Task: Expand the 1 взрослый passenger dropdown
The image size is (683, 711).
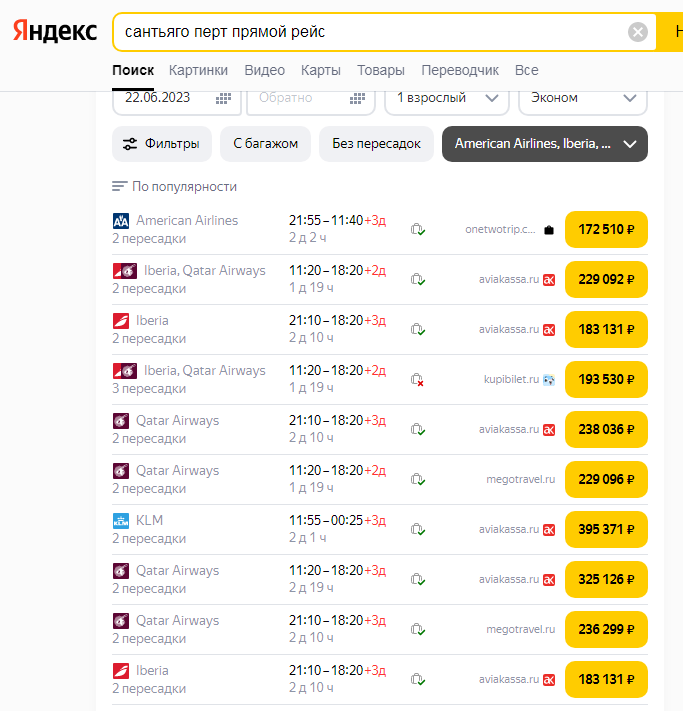Action: 446,98
